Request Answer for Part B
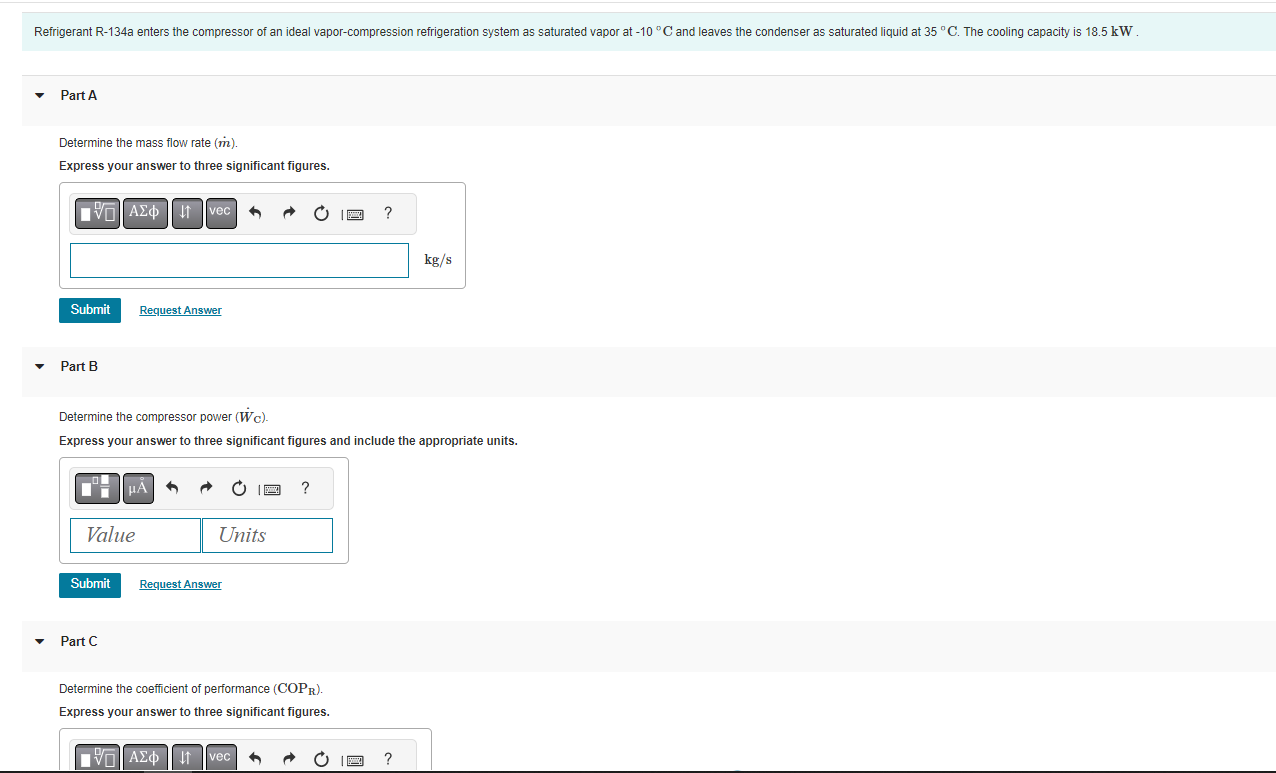Image resolution: width=1276 pixels, height=773 pixels. (180, 584)
